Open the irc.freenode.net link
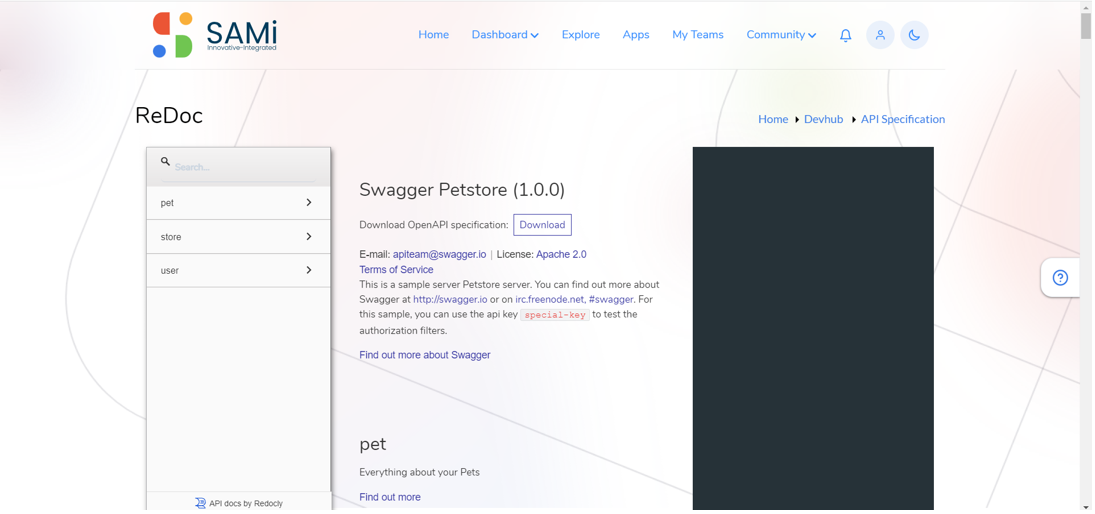The height and width of the screenshot is (514, 1095). (x=550, y=300)
